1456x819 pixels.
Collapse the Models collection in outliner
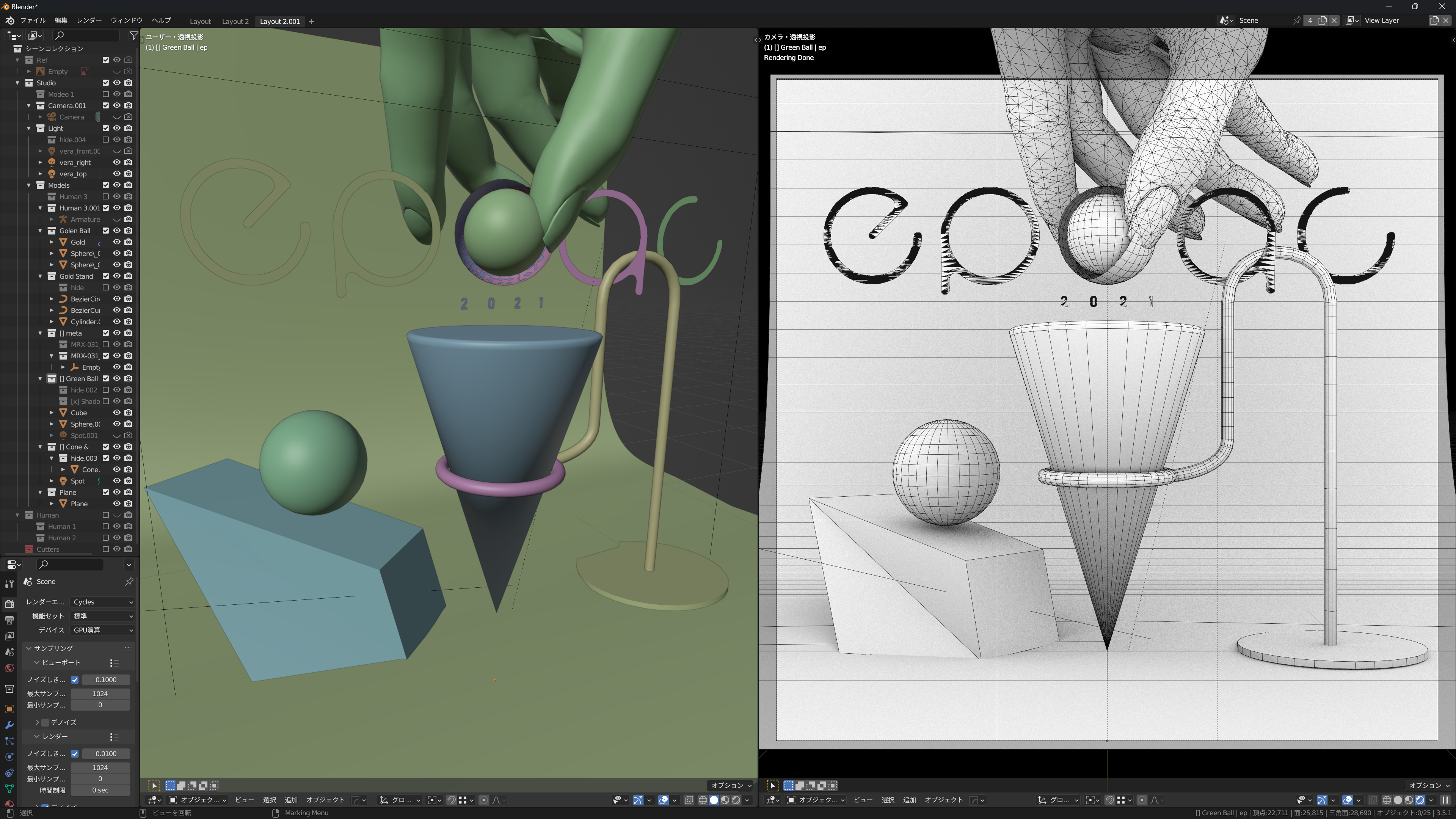pyautogui.click(x=29, y=185)
